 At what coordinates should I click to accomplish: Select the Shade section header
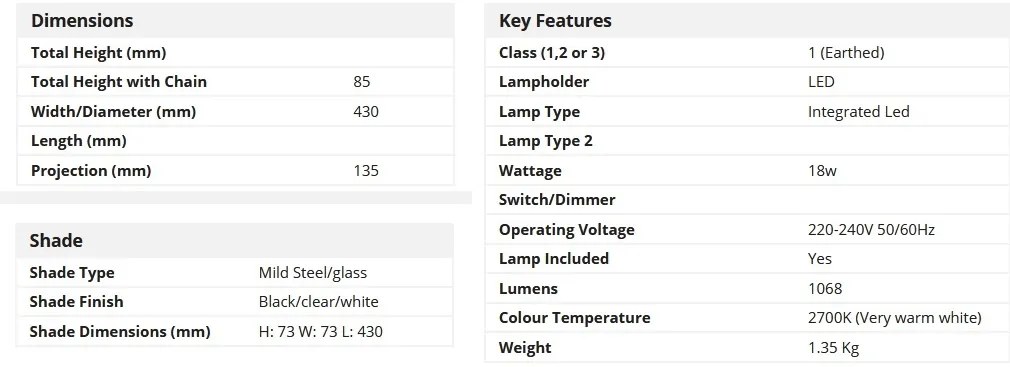(x=56, y=241)
